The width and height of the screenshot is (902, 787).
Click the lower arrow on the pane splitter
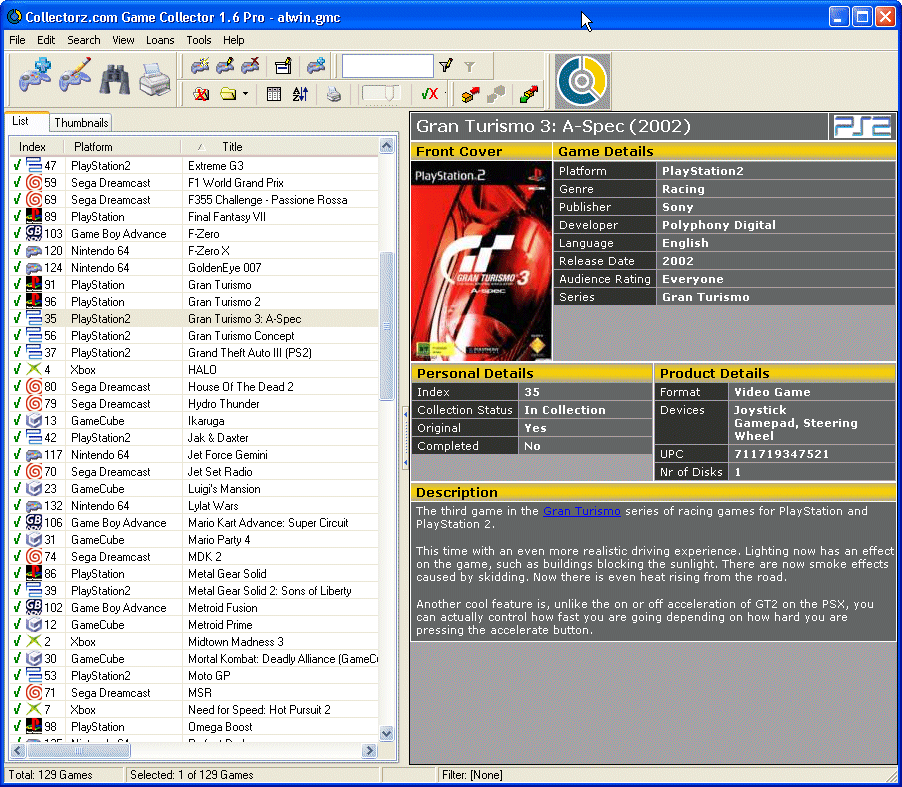[x=405, y=462]
